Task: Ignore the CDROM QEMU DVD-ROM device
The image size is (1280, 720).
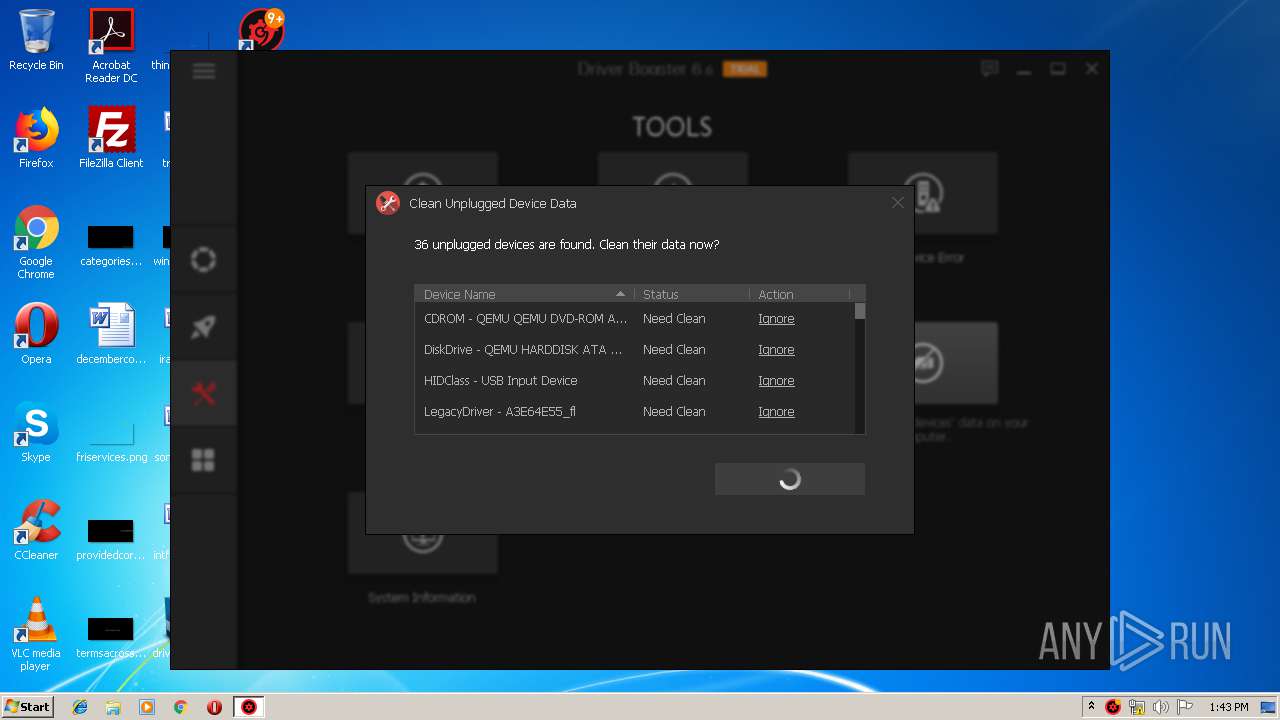Action: [x=776, y=319]
